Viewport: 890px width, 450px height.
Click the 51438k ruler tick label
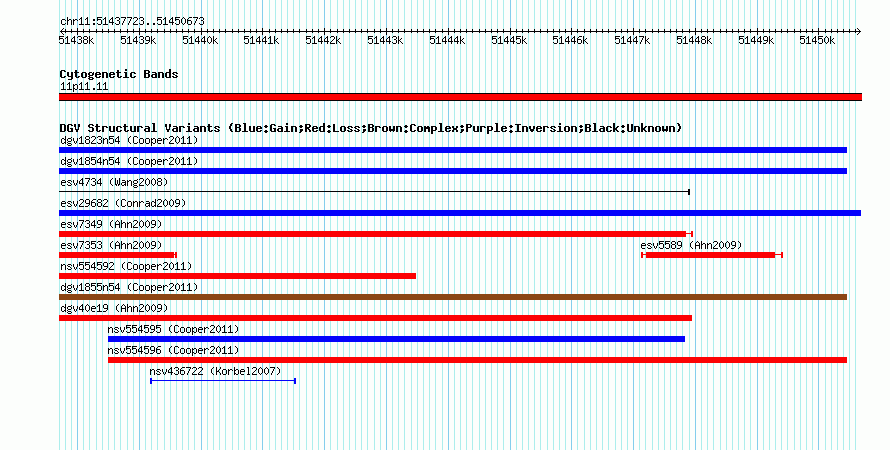click(77, 40)
